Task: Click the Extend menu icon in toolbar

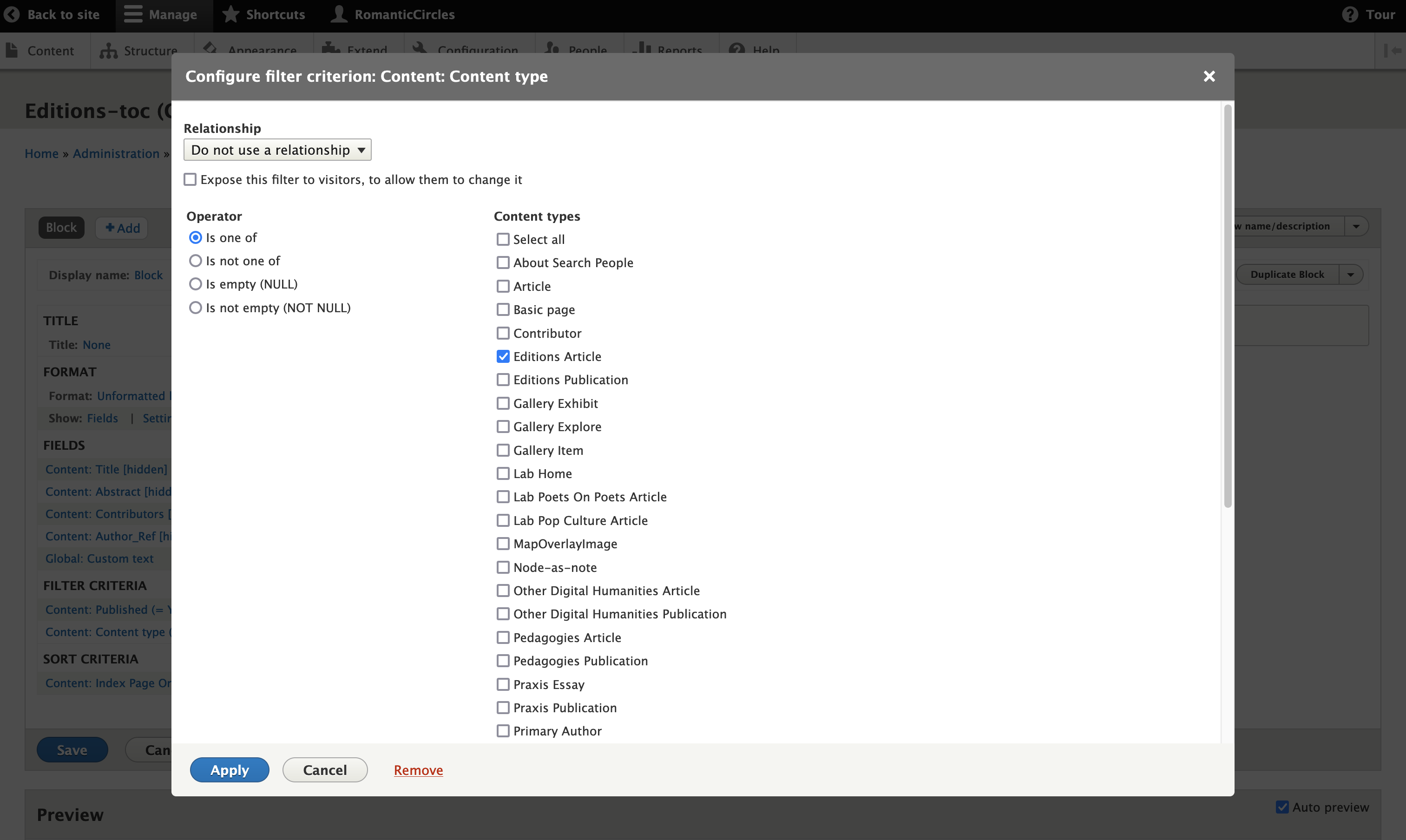Action: click(x=329, y=50)
